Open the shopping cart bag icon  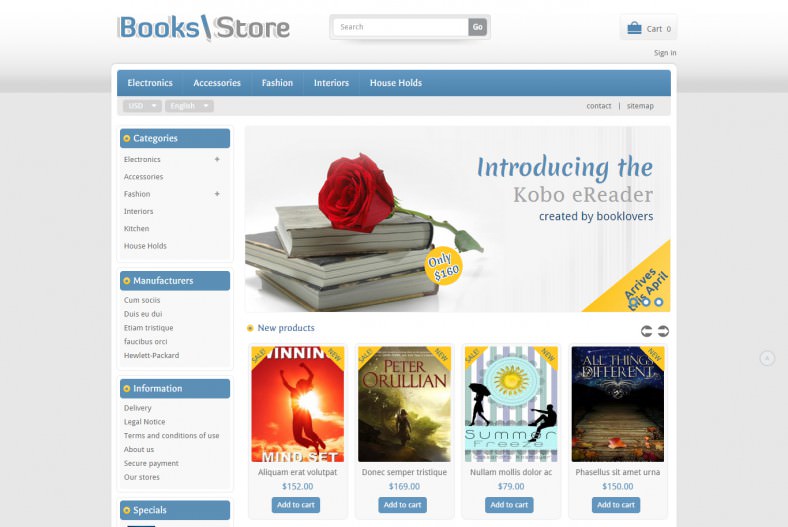tap(634, 28)
